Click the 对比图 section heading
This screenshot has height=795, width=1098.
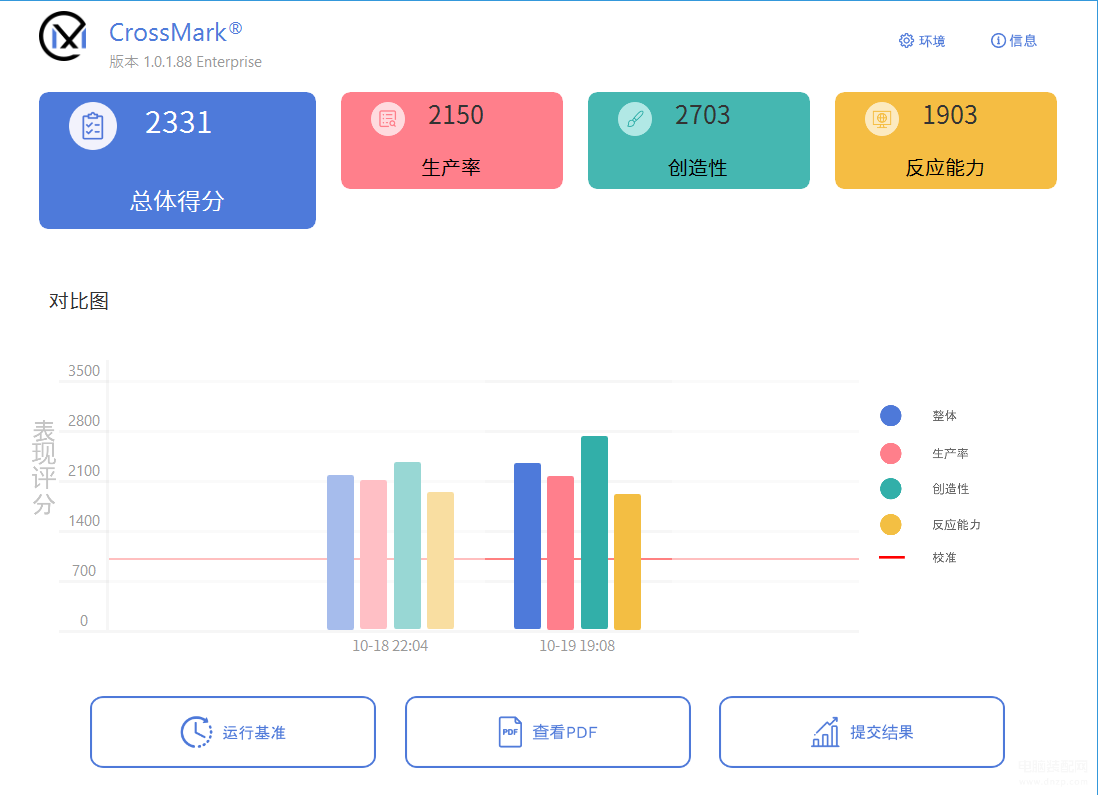click(x=78, y=301)
